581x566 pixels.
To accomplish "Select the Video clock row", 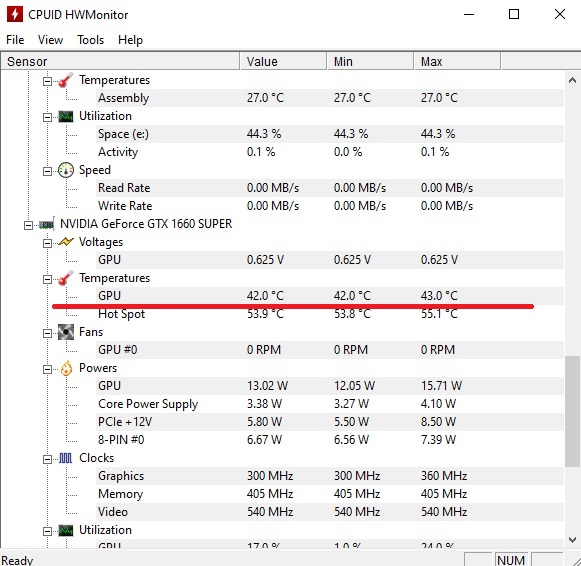I will pos(330,512).
